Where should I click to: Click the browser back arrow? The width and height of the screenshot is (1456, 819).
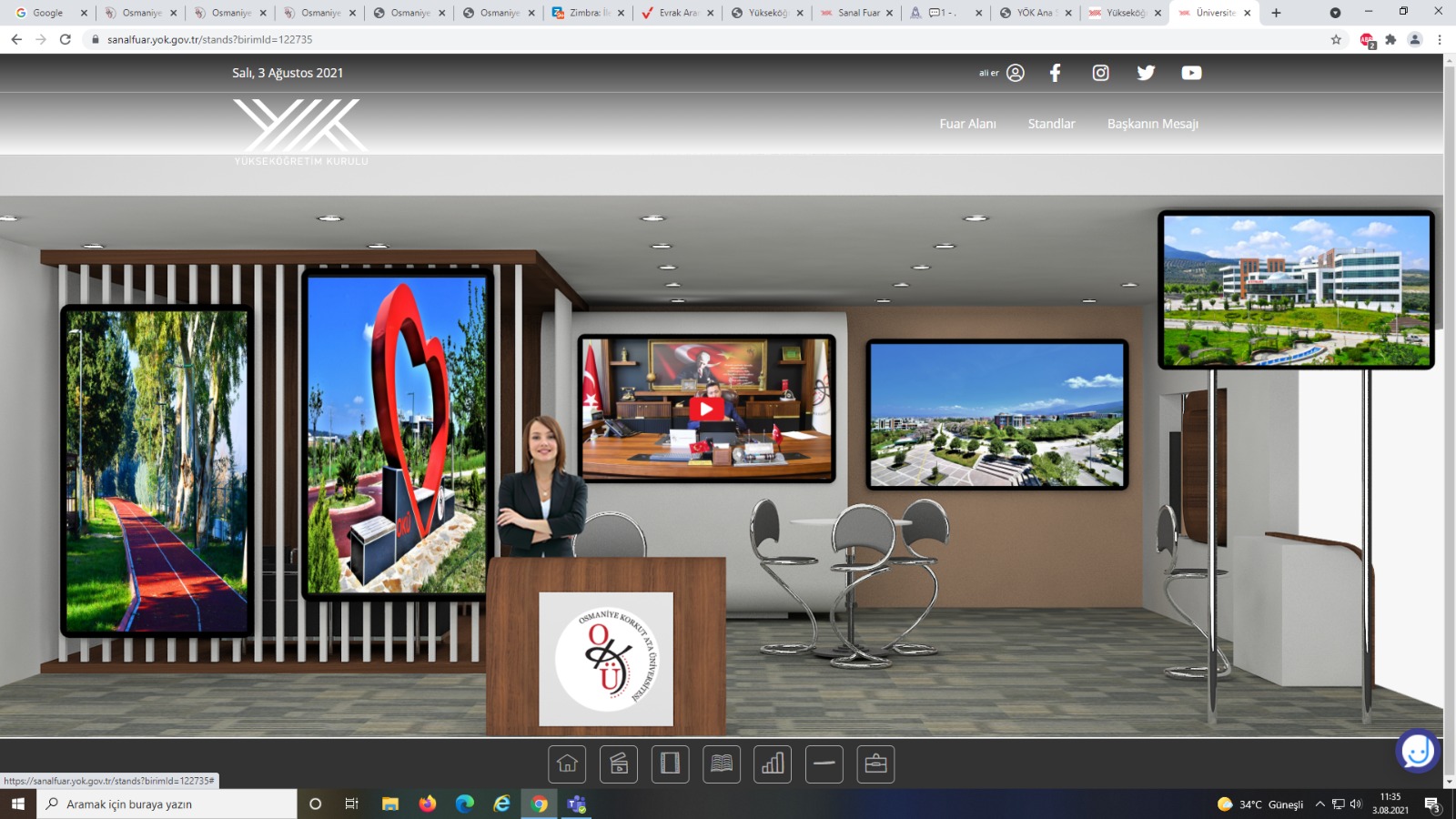pyautogui.click(x=16, y=39)
